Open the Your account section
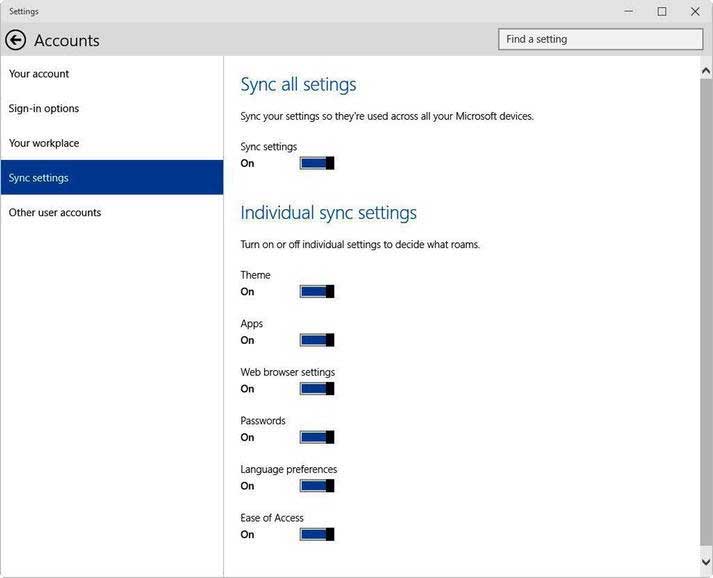Image resolution: width=713 pixels, height=578 pixels. point(39,74)
